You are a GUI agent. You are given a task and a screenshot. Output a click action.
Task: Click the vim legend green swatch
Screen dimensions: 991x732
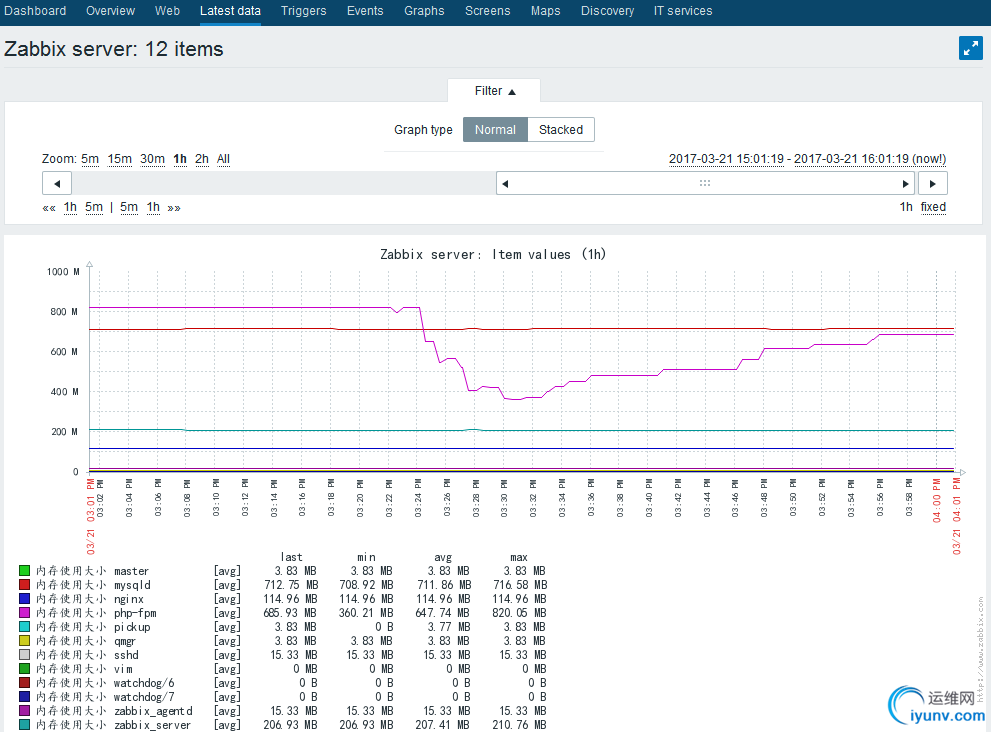(25, 669)
